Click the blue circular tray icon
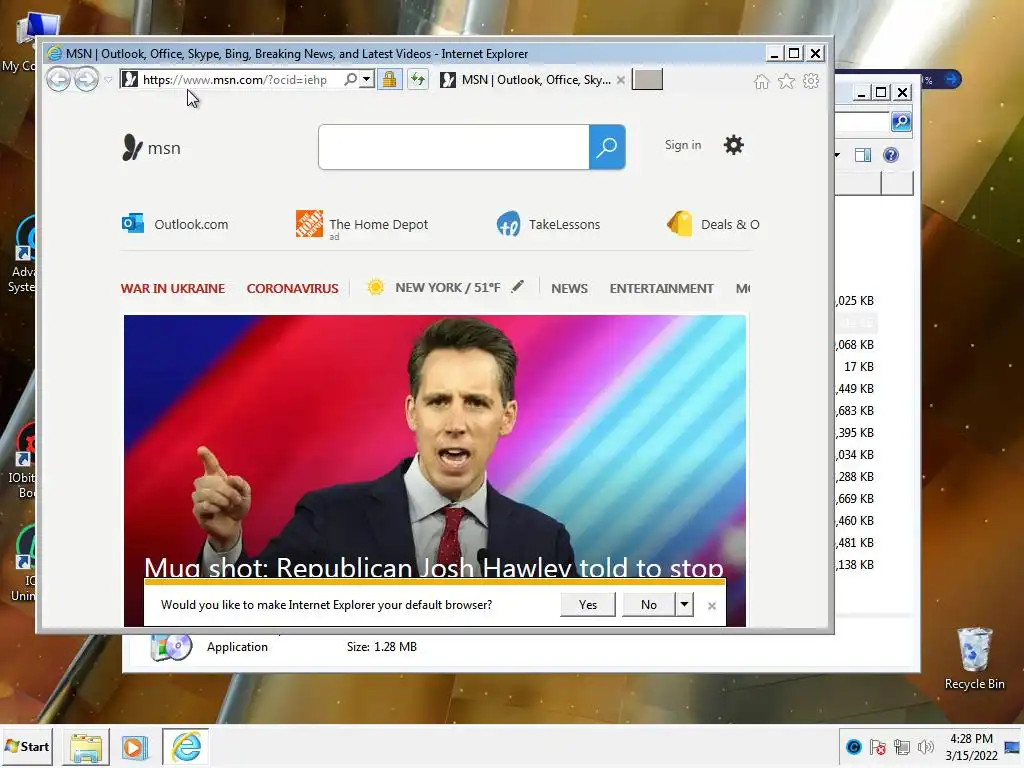Image resolution: width=1024 pixels, height=768 pixels. click(854, 747)
